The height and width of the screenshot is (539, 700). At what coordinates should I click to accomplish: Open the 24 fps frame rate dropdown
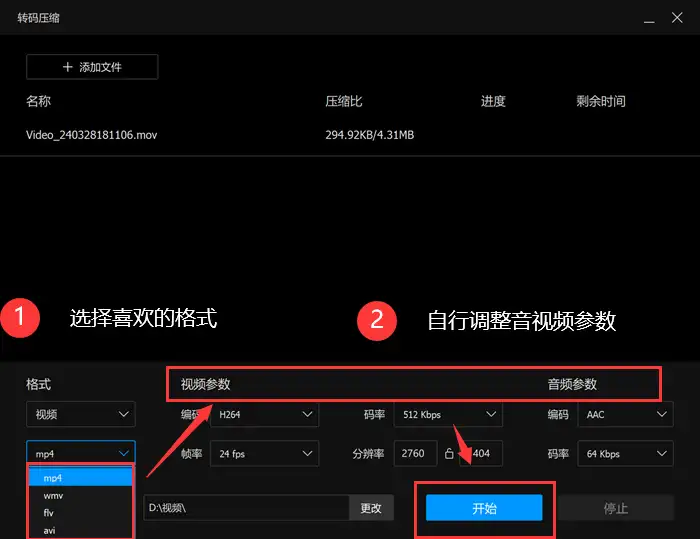click(x=264, y=453)
